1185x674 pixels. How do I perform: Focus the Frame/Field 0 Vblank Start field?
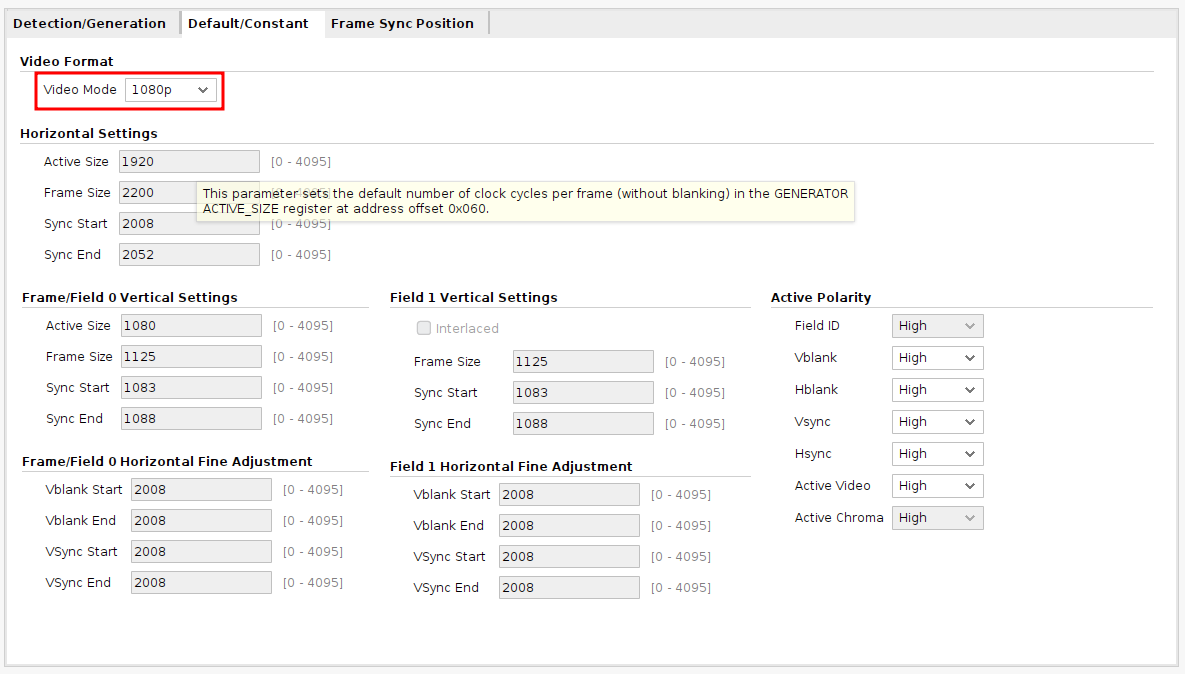pos(201,490)
